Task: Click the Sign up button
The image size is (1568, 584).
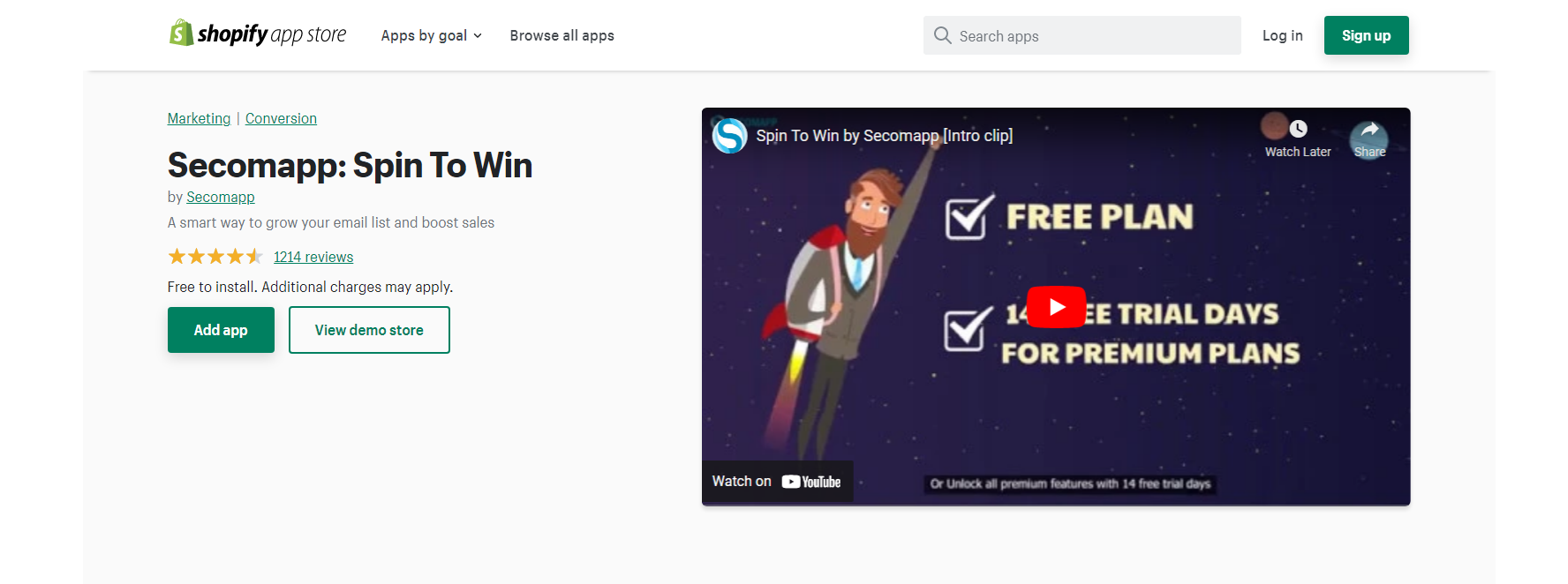Action: (x=1366, y=35)
